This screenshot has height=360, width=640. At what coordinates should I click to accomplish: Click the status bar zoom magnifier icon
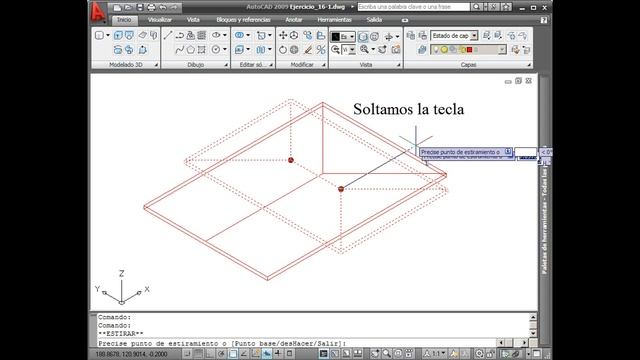pyautogui.click(x=387, y=353)
